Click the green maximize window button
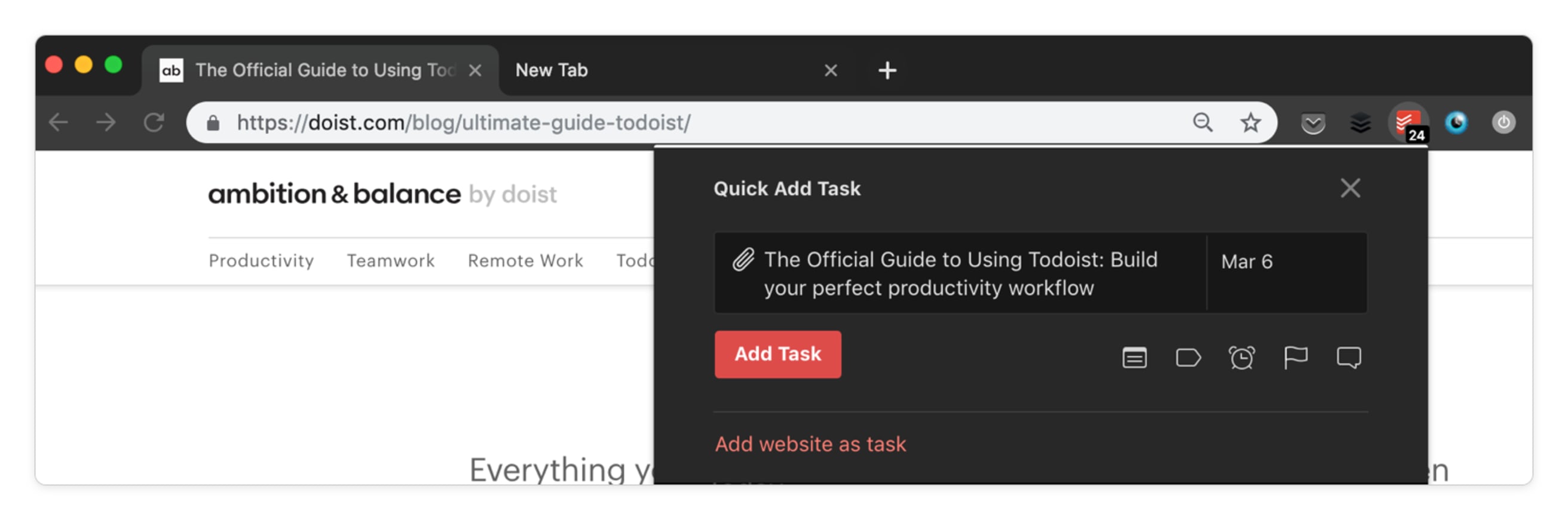1568x520 pixels. pos(113,65)
